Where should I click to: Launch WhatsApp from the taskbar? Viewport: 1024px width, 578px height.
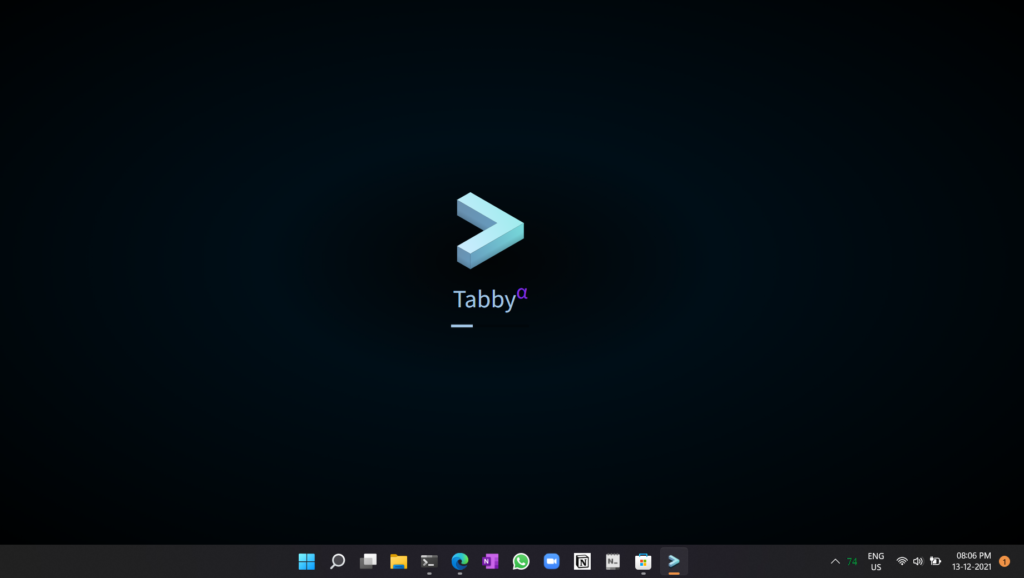coord(521,561)
